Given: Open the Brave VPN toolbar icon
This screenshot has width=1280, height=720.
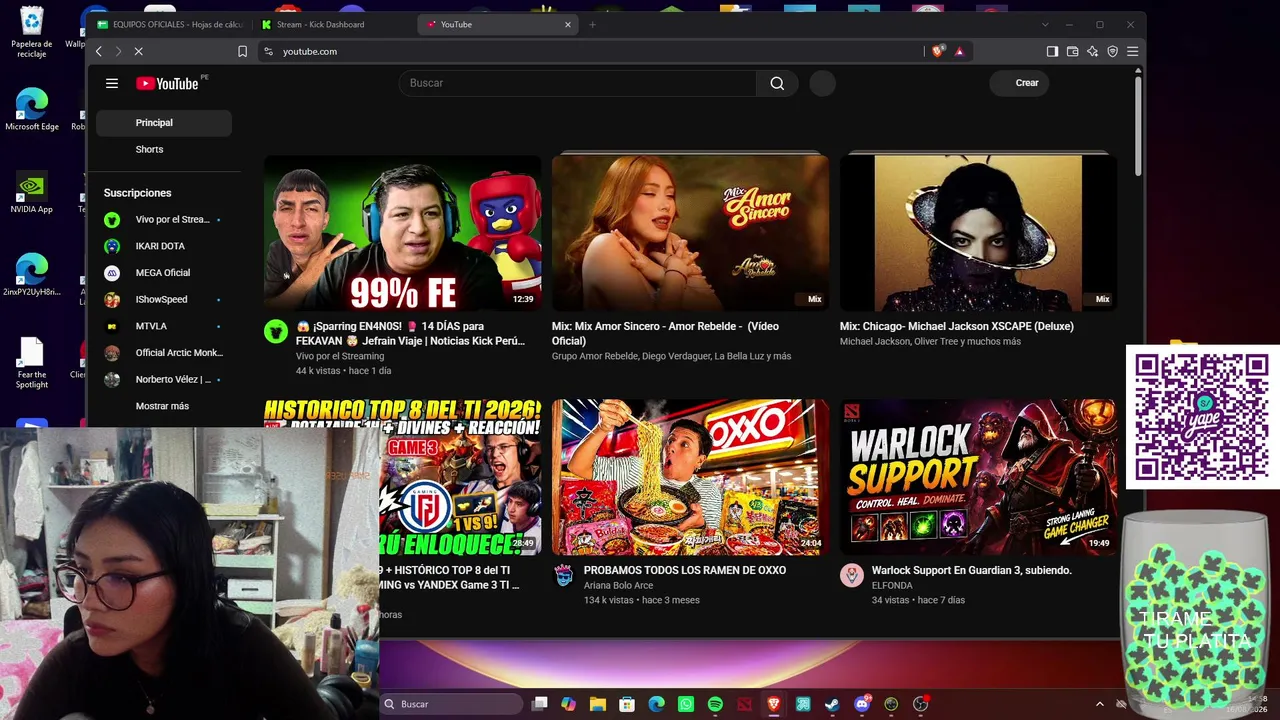Looking at the screenshot, I should 1112,51.
